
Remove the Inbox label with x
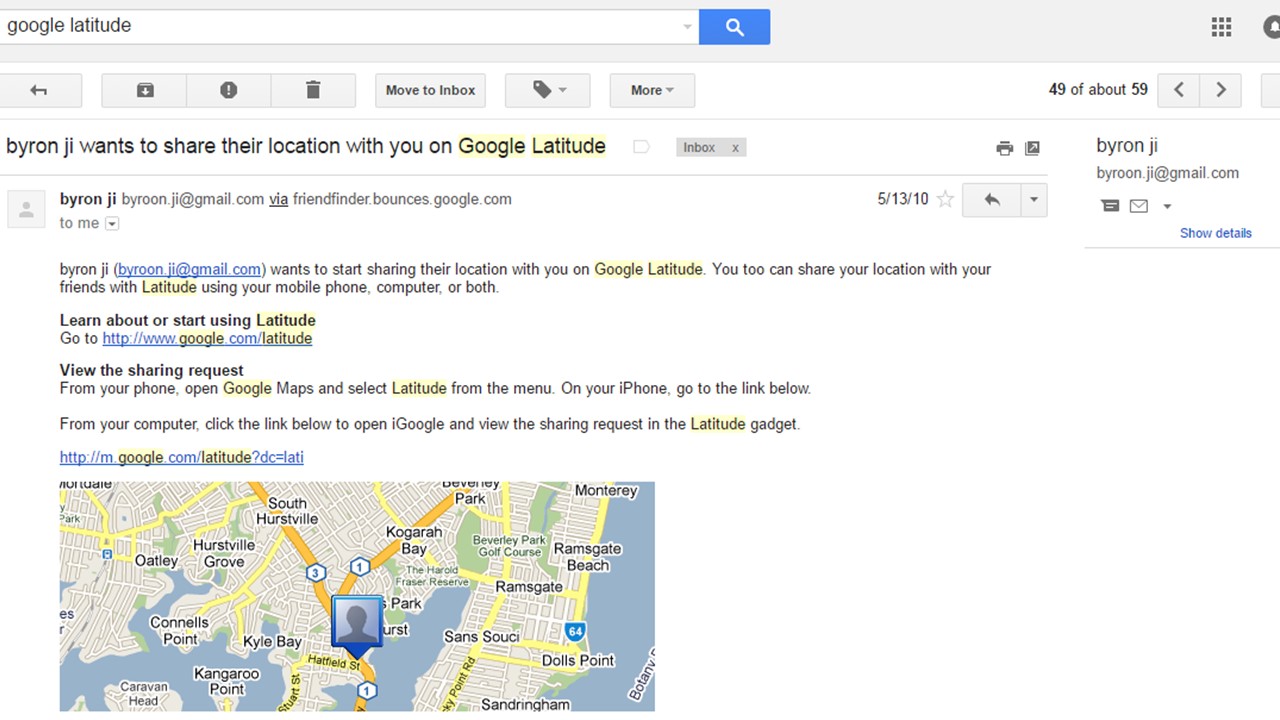point(735,148)
